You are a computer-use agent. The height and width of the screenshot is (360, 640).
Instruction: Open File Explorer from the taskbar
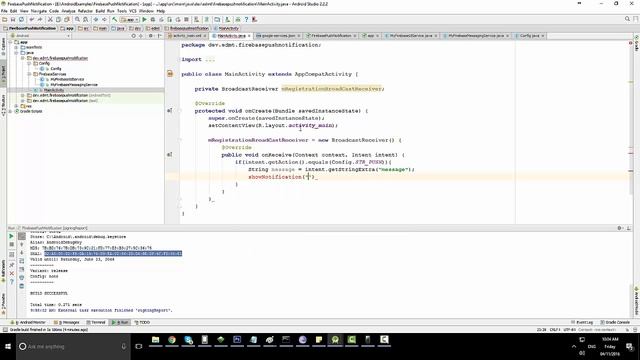pos(156,340)
